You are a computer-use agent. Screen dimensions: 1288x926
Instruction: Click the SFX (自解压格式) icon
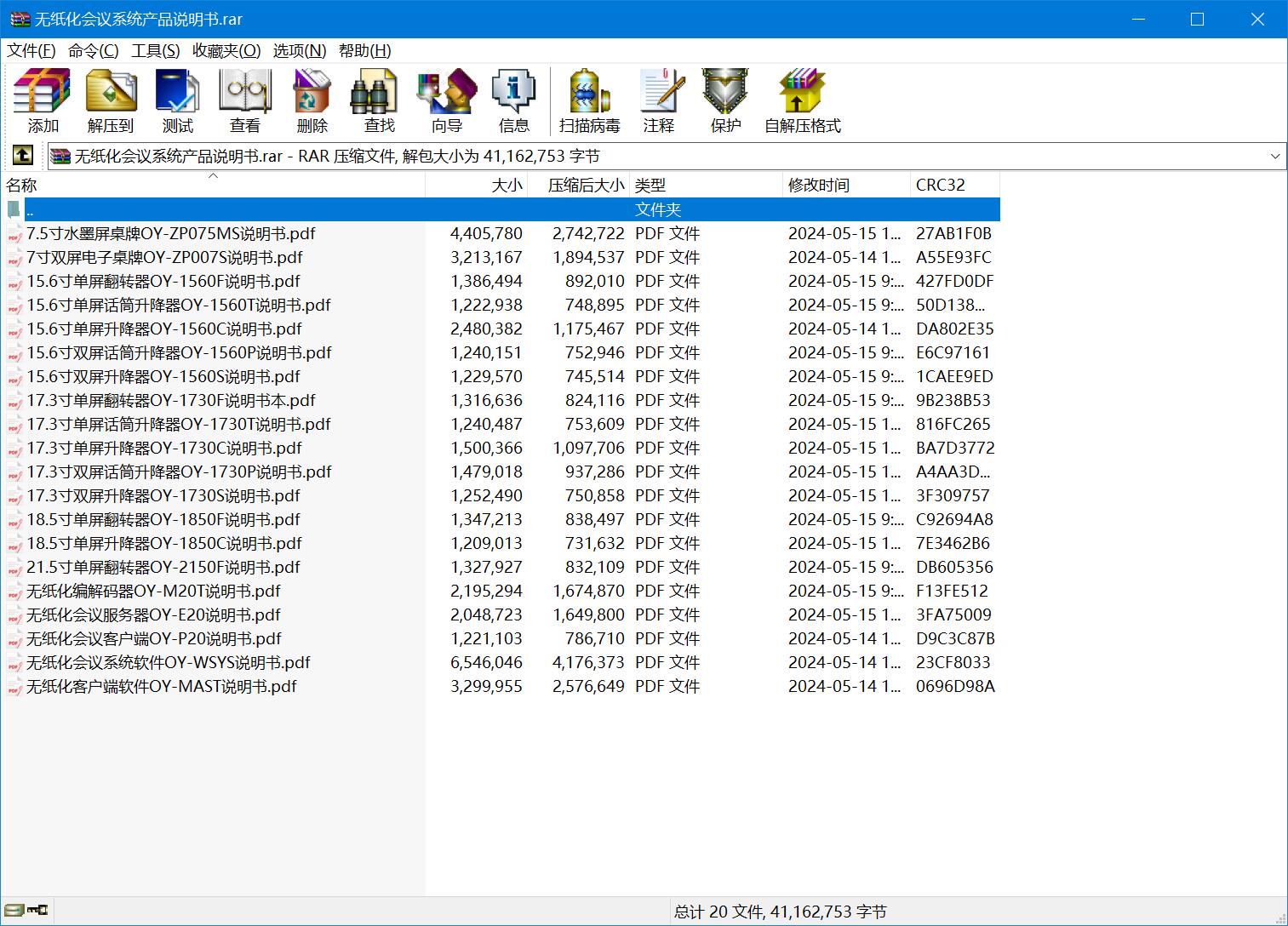pyautogui.click(x=803, y=101)
